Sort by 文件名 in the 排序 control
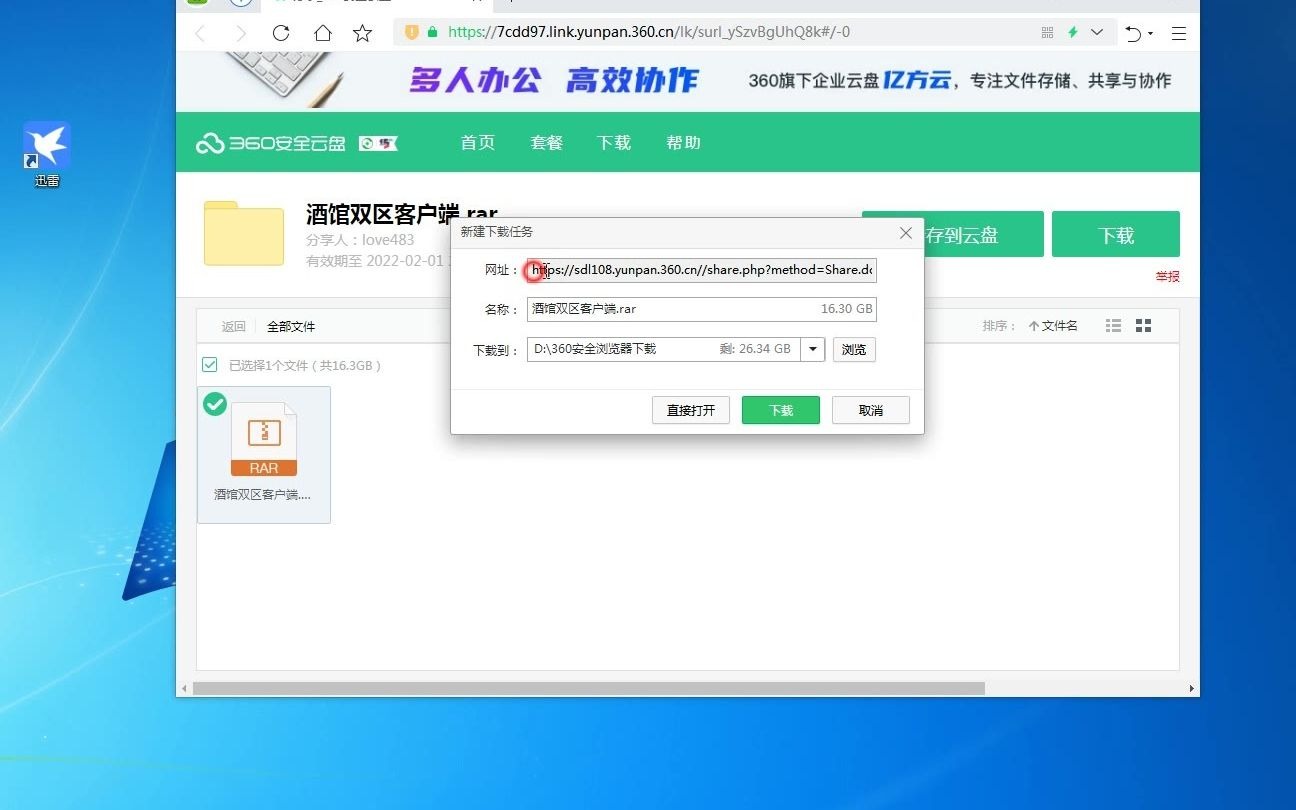The image size is (1296, 810). pos(1053,326)
